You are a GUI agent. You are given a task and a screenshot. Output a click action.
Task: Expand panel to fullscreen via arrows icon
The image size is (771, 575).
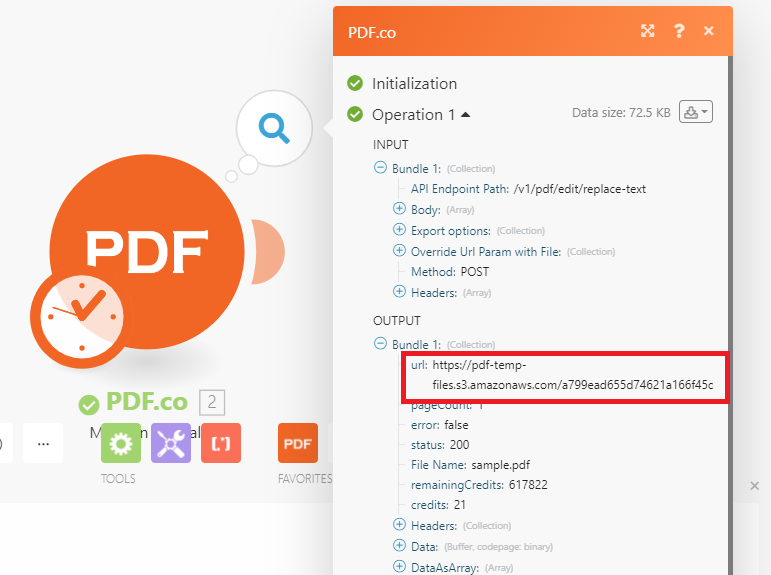648,31
